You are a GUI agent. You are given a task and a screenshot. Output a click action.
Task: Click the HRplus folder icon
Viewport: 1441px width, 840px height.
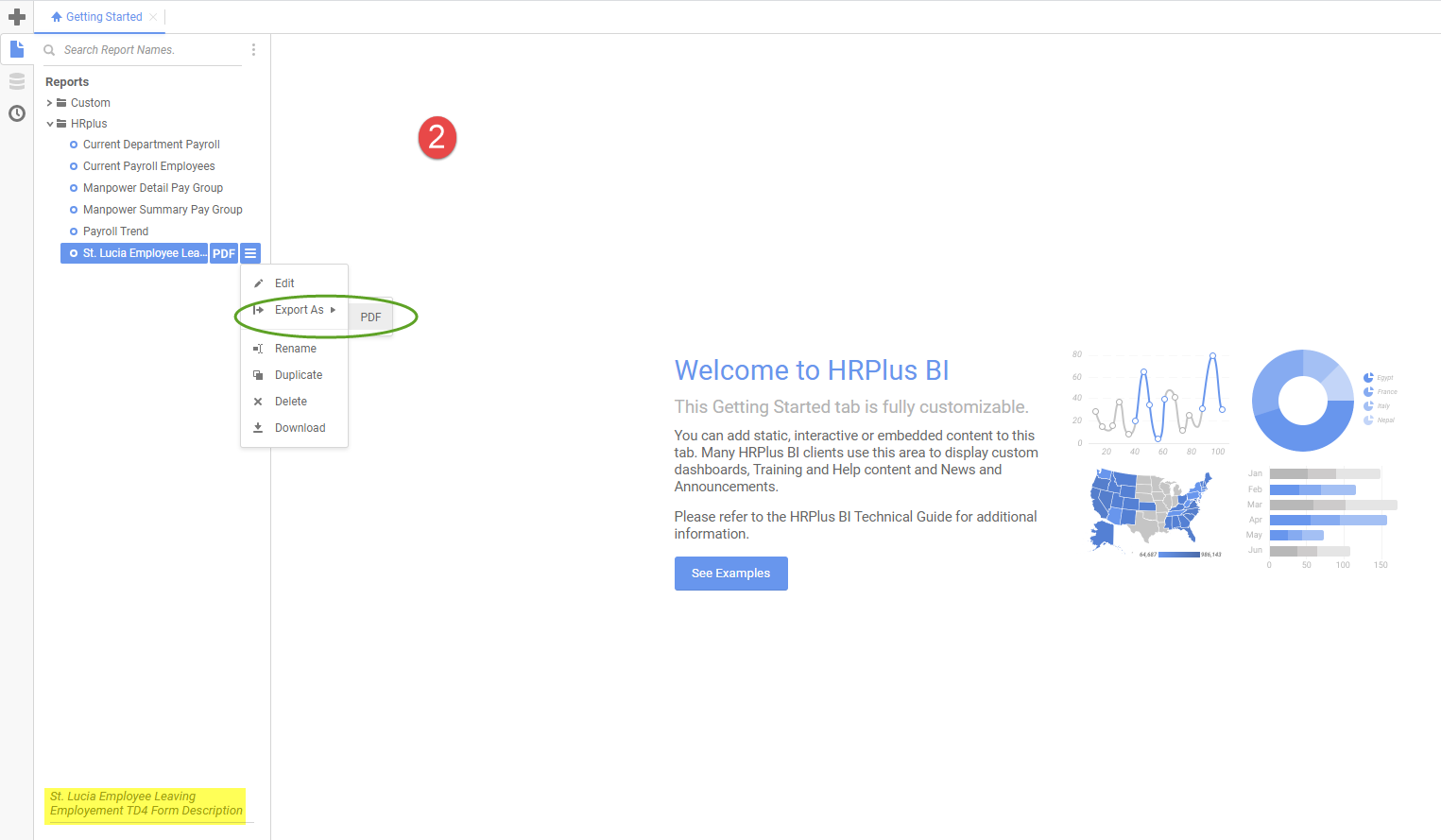tap(61, 124)
